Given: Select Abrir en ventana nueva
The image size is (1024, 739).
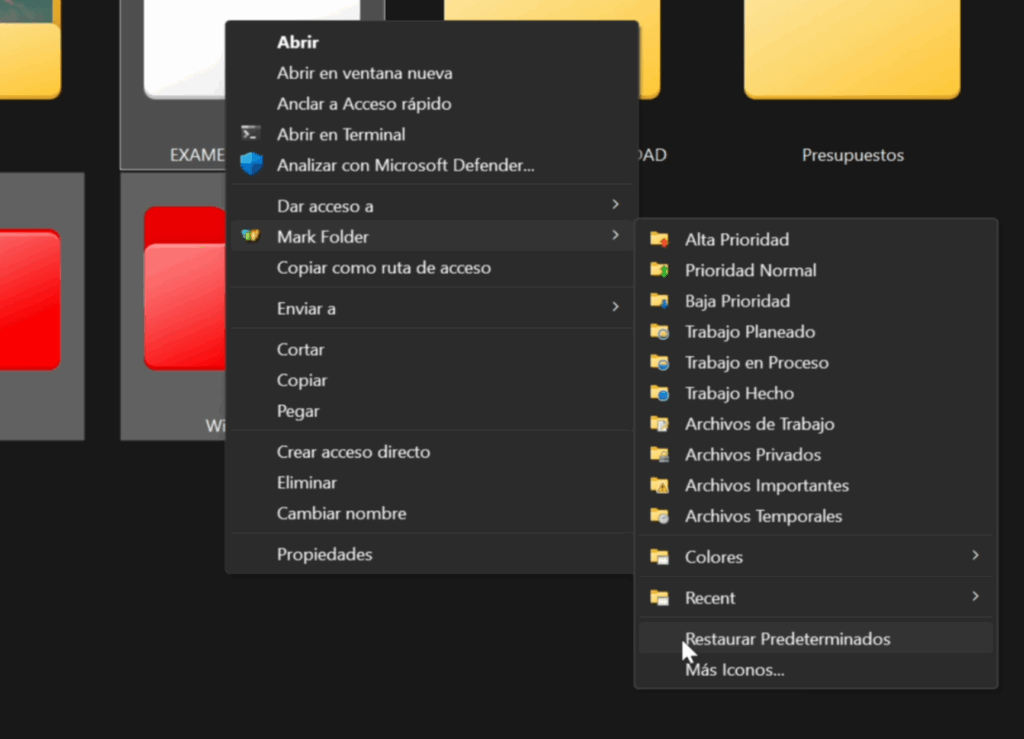Looking at the screenshot, I should (432, 73).
